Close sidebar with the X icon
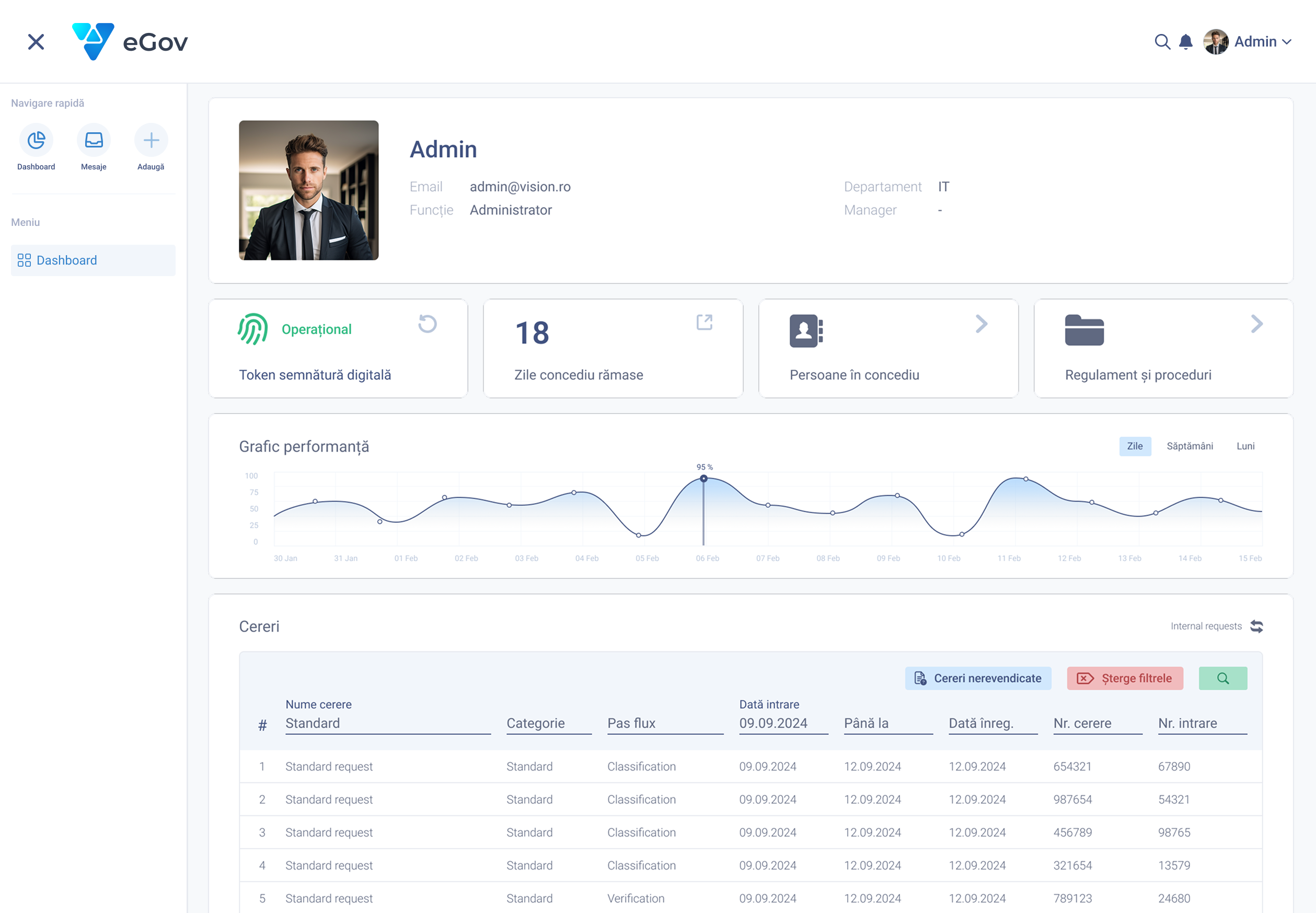This screenshot has height=913, width=1316. [36, 42]
